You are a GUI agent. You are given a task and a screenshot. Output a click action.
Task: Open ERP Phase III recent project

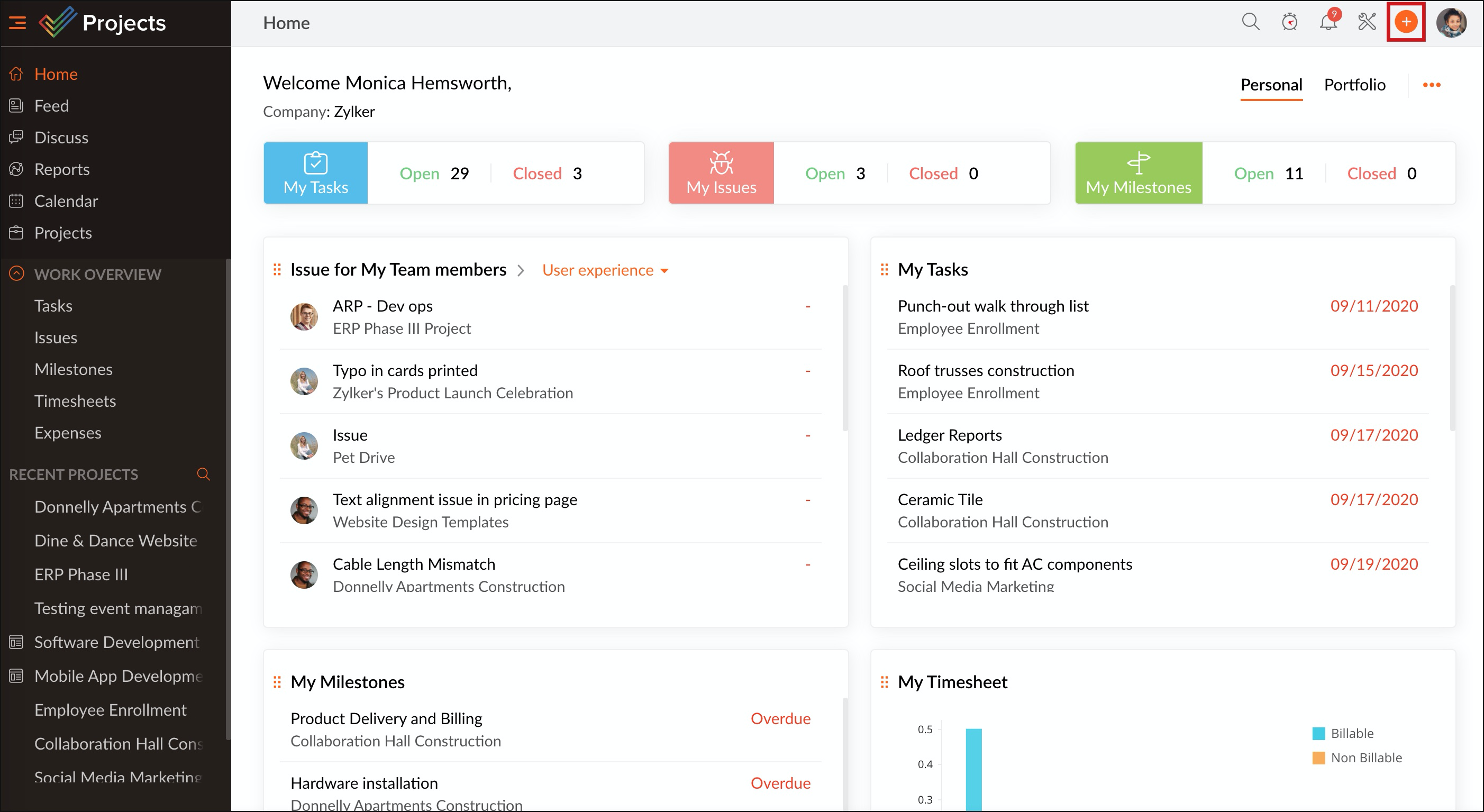tap(81, 574)
